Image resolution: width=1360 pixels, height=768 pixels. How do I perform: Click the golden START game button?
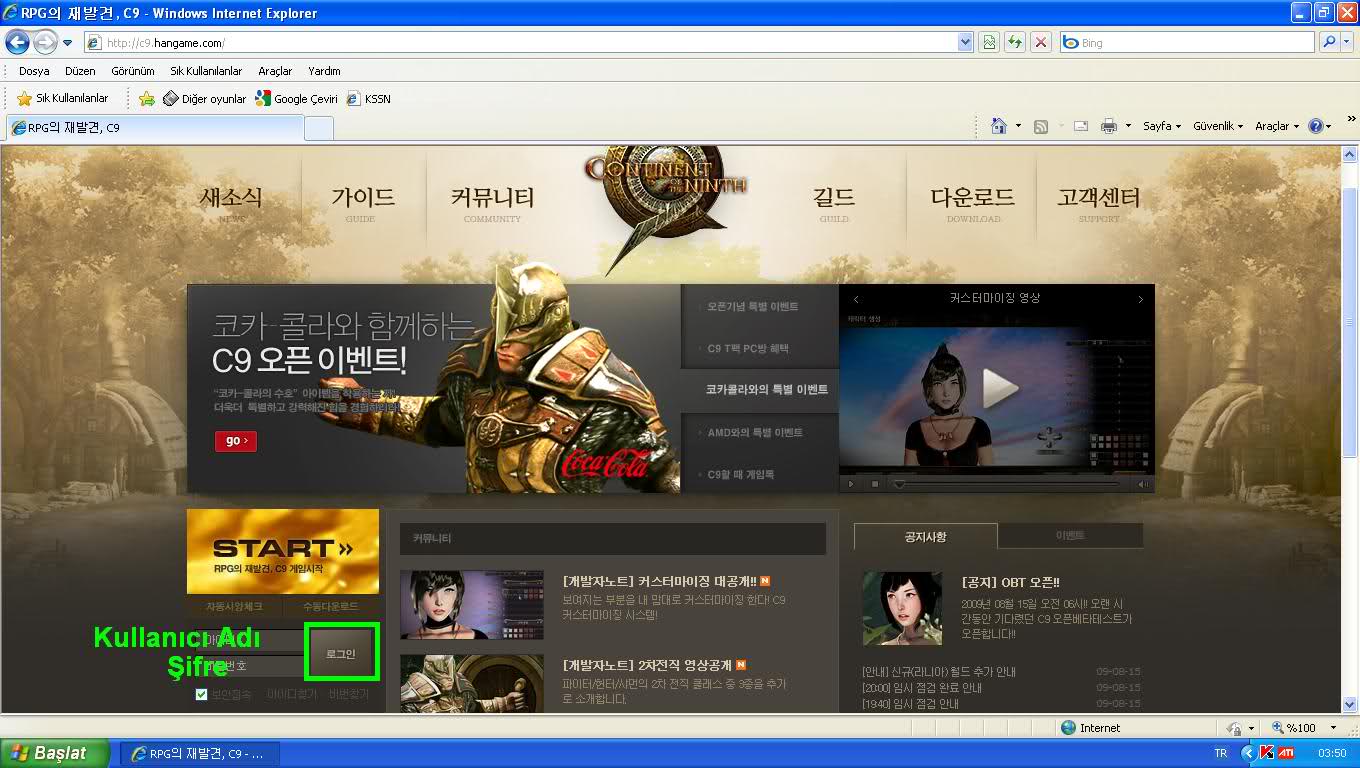pyautogui.click(x=283, y=552)
